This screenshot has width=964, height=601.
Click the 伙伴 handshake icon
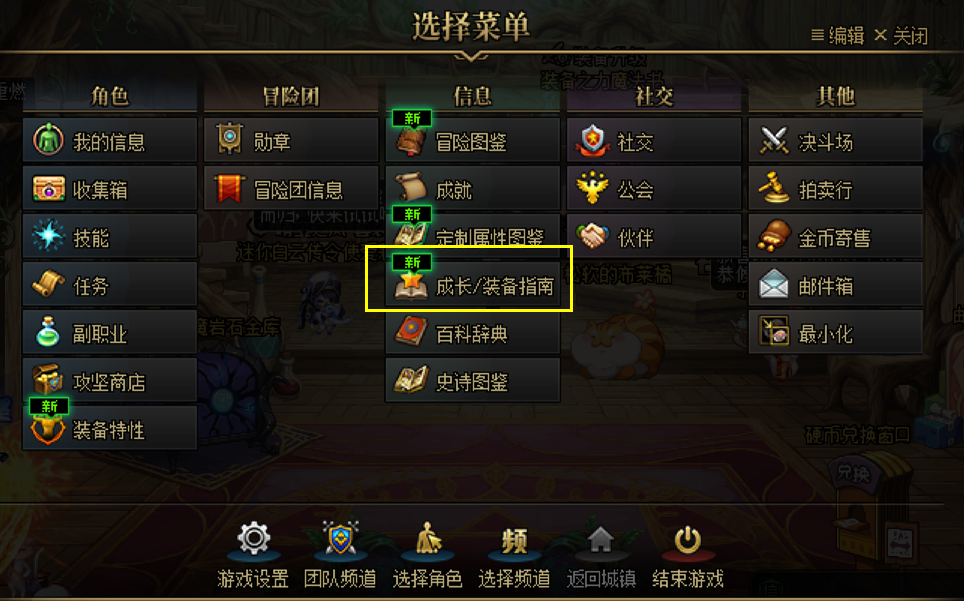point(592,236)
